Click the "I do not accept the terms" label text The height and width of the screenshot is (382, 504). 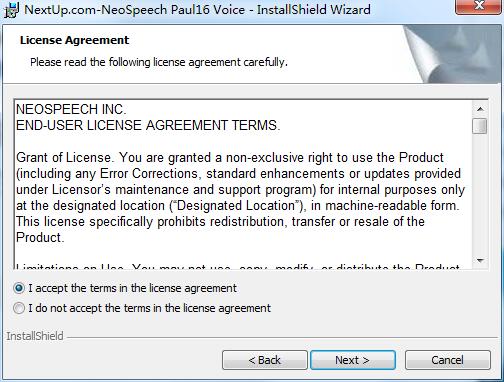(150, 308)
